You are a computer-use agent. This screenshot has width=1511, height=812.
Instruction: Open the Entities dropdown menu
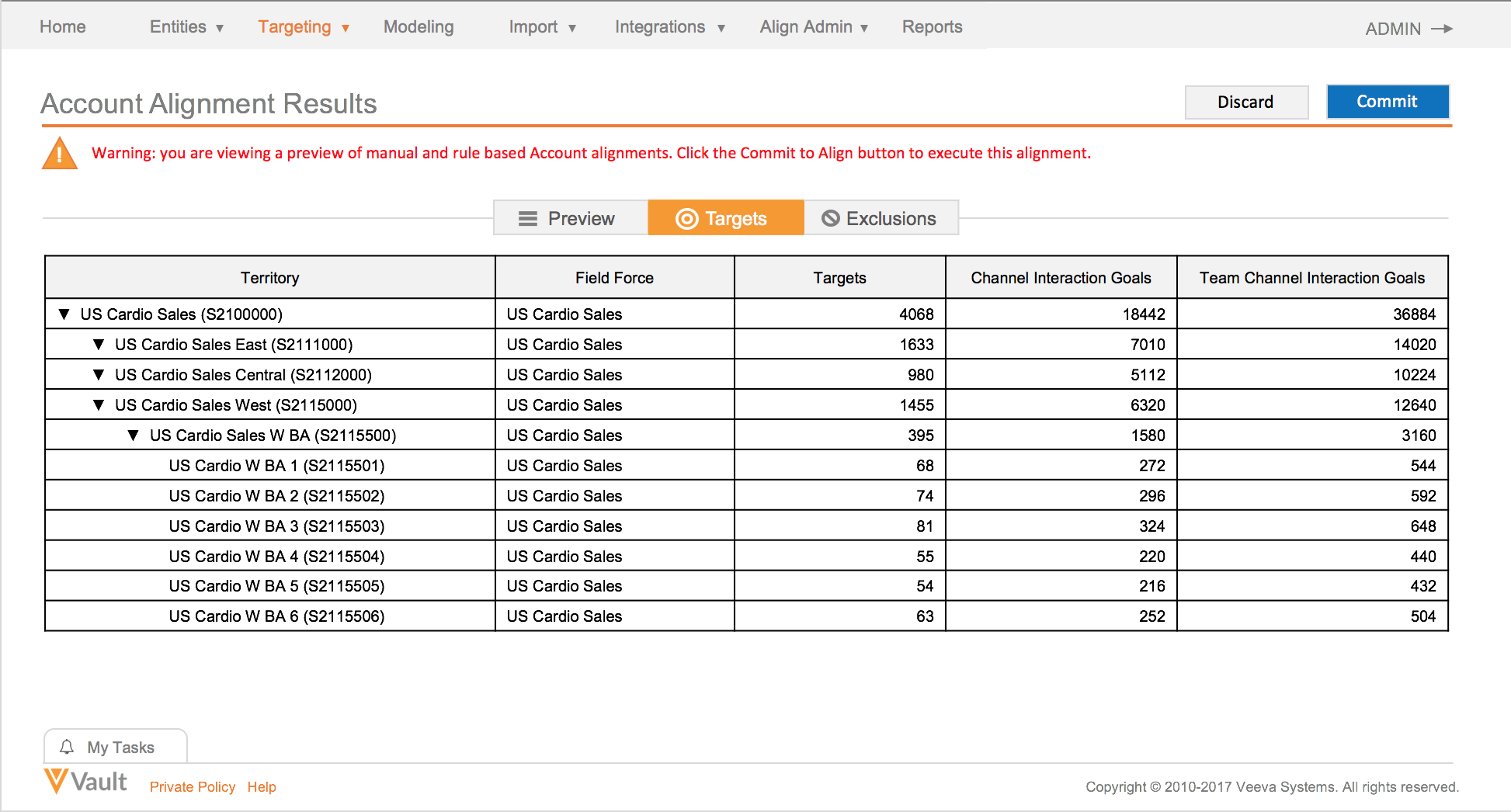(186, 27)
